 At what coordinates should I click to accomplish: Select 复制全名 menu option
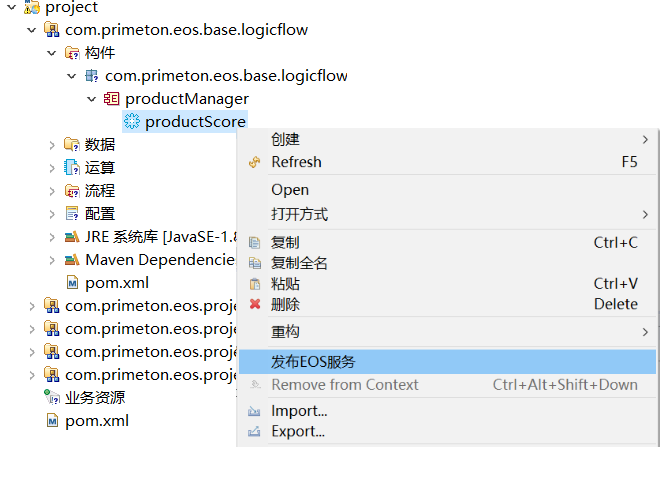(299, 263)
